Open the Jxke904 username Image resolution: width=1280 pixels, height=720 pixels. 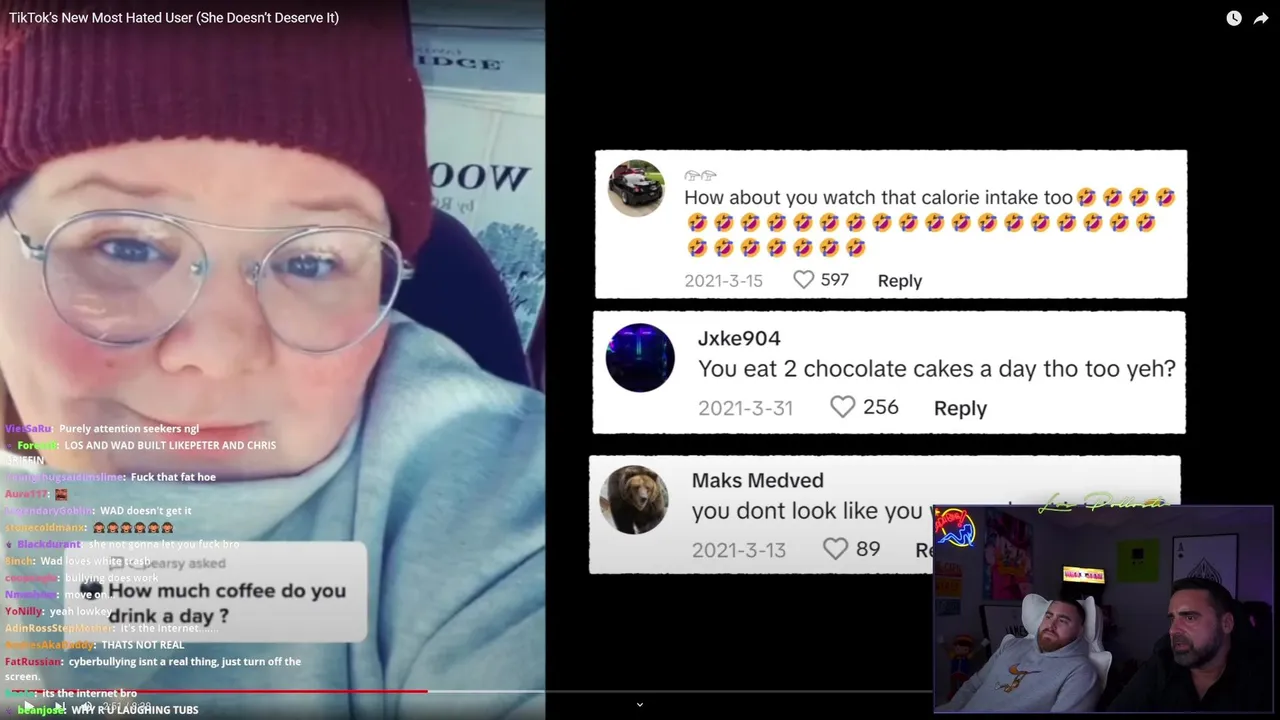[x=739, y=338]
